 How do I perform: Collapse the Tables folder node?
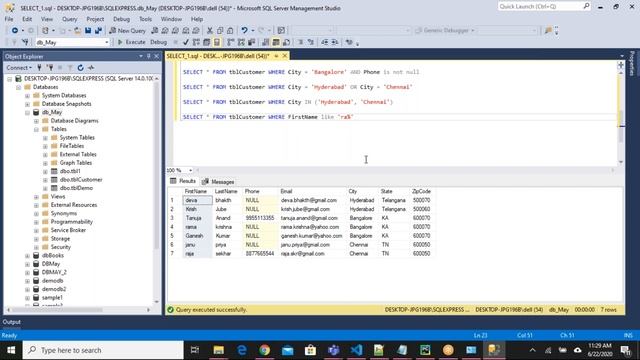36,129
